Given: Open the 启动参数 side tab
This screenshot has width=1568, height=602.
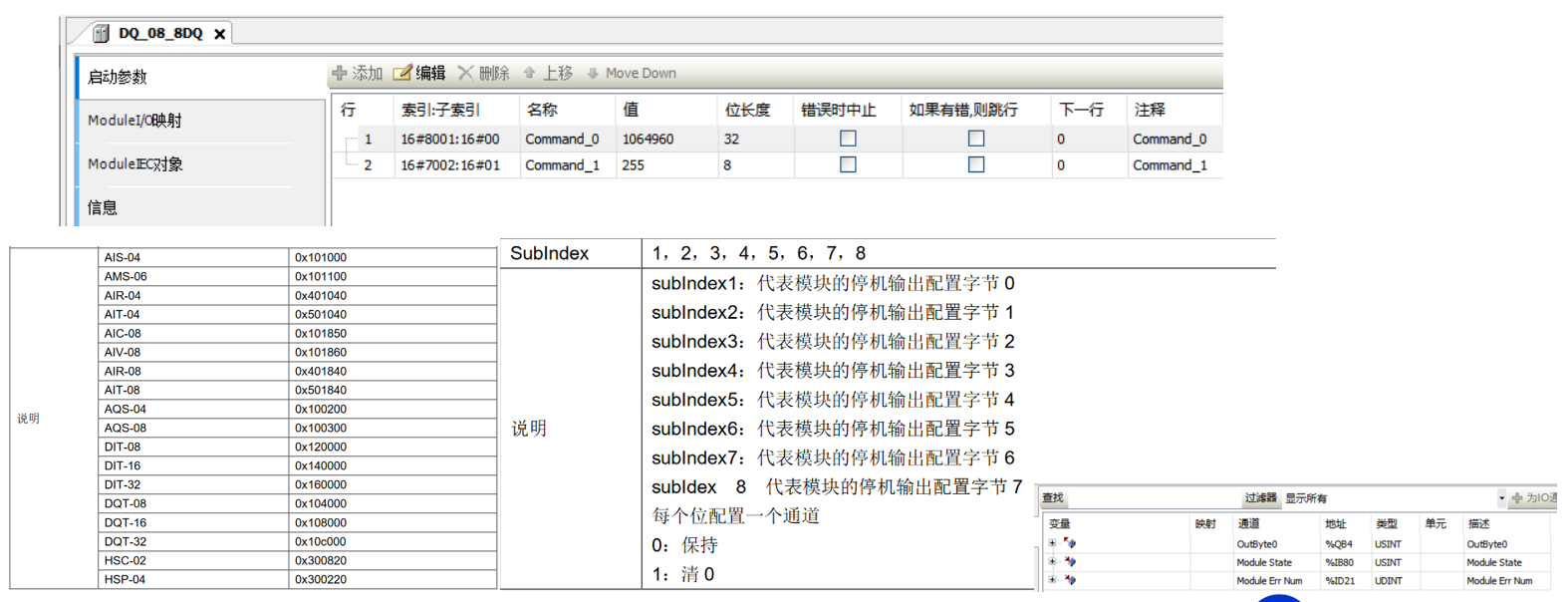Looking at the screenshot, I should point(201,77).
